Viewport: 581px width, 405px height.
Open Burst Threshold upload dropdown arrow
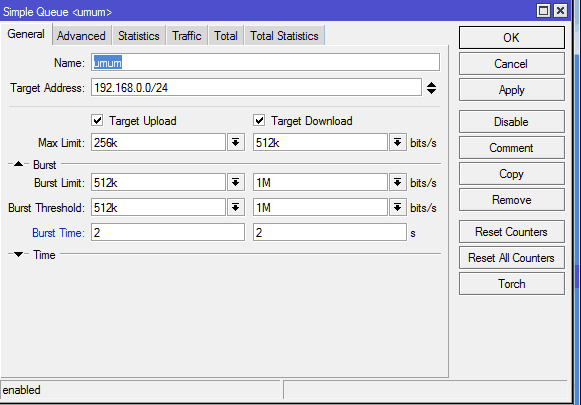click(x=236, y=208)
